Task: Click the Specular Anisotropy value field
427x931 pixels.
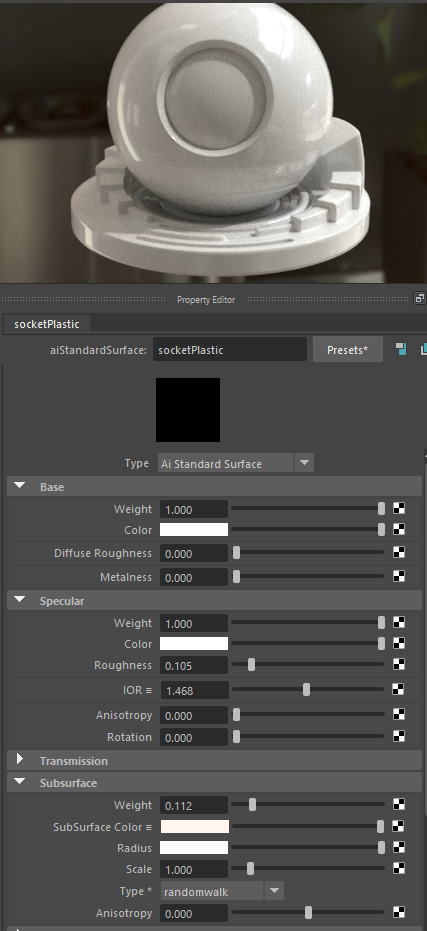Action: pyautogui.click(x=194, y=715)
